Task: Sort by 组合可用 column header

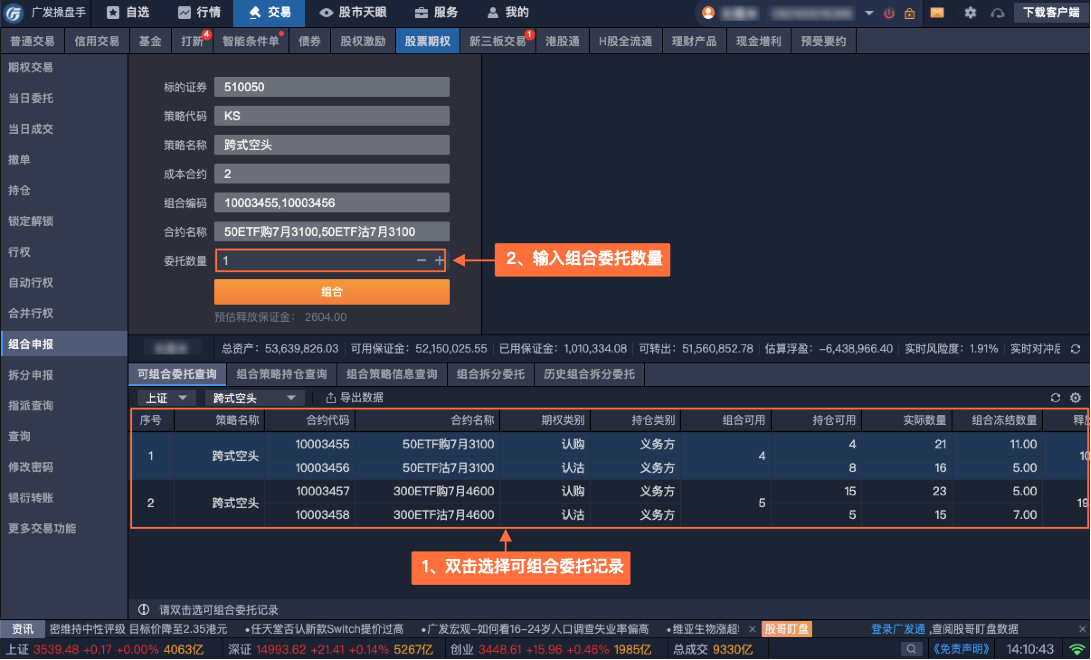Action: pos(726,420)
